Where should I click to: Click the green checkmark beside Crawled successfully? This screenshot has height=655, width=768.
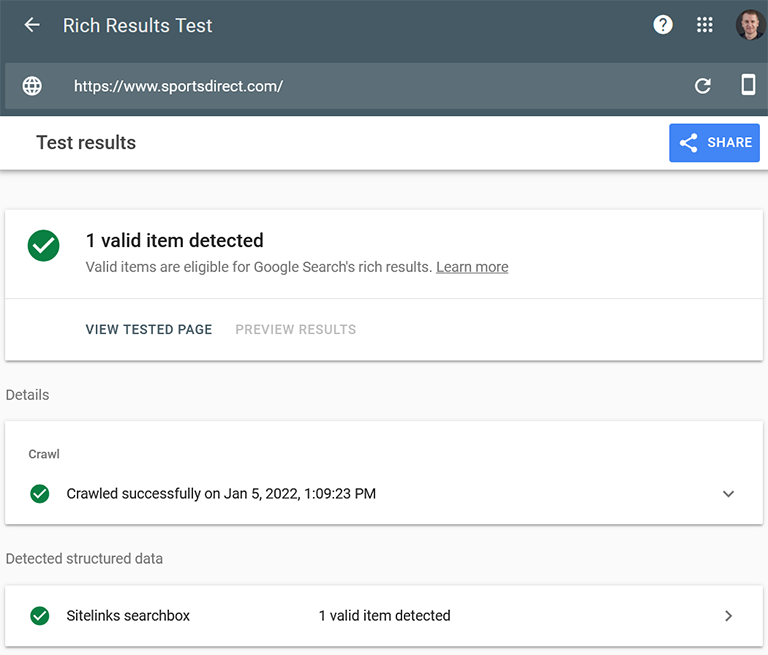click(x=40, y=493)
